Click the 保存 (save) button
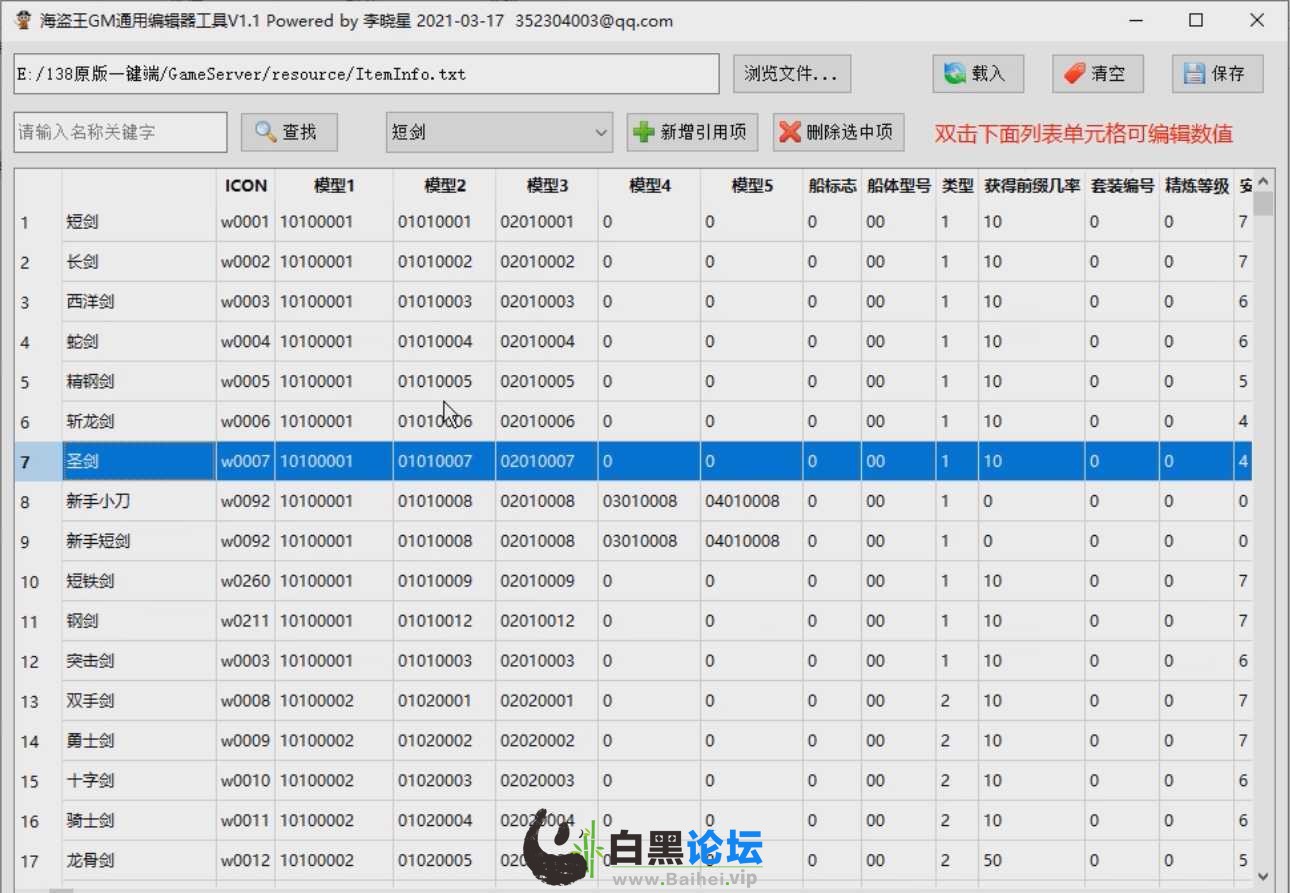Screen dimensions: 1290x893 (x=1217, y=74)
